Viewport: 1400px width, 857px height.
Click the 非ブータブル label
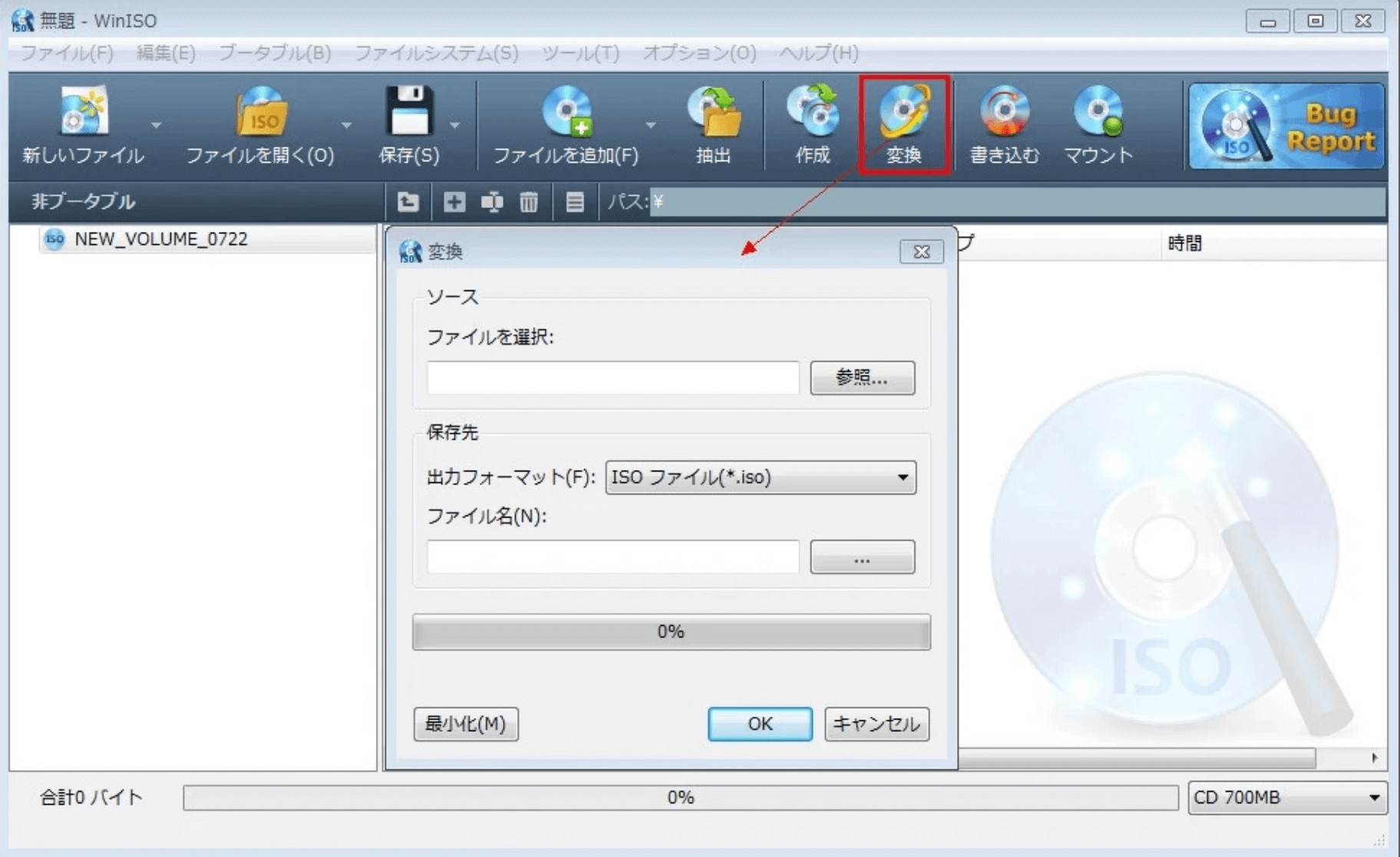83,201
